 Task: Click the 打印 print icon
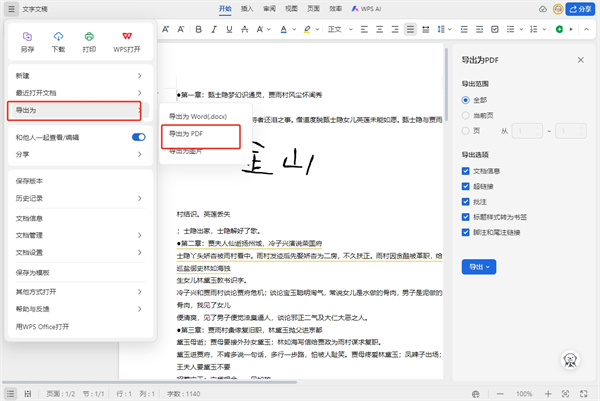pyautogui.click(x=90, y=36)
